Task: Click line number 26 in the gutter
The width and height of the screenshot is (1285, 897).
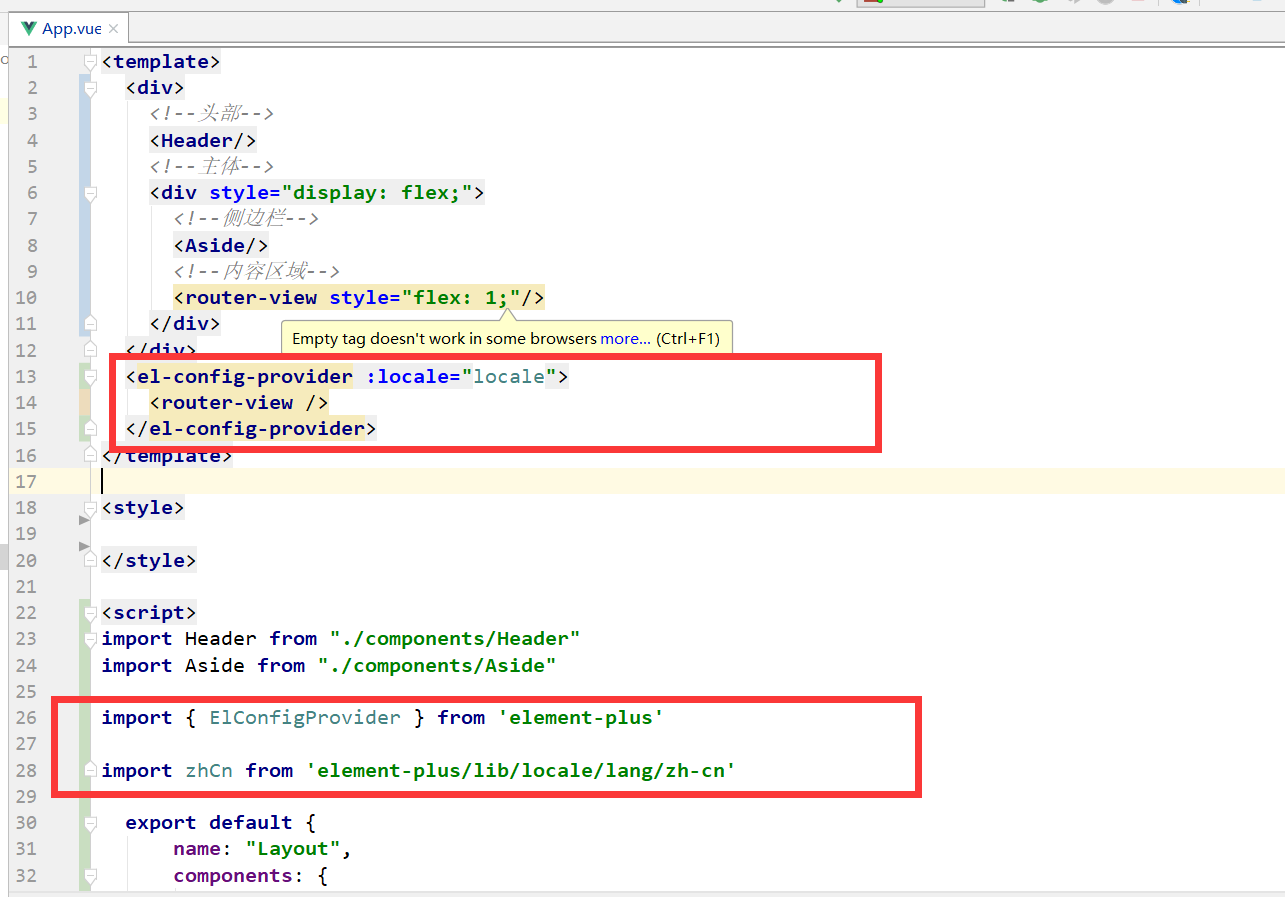Action: (26, 717)
